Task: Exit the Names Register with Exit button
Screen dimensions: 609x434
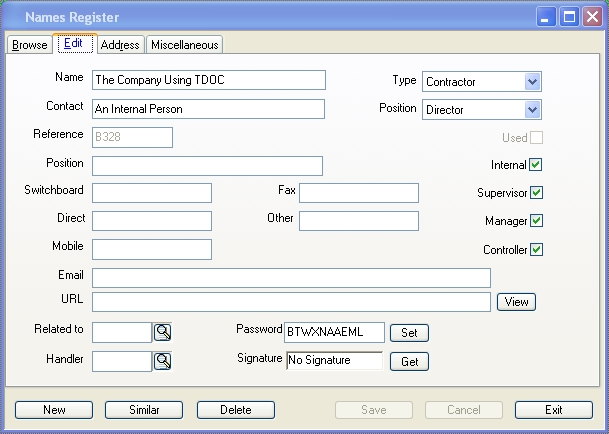Action: (554, 410)
